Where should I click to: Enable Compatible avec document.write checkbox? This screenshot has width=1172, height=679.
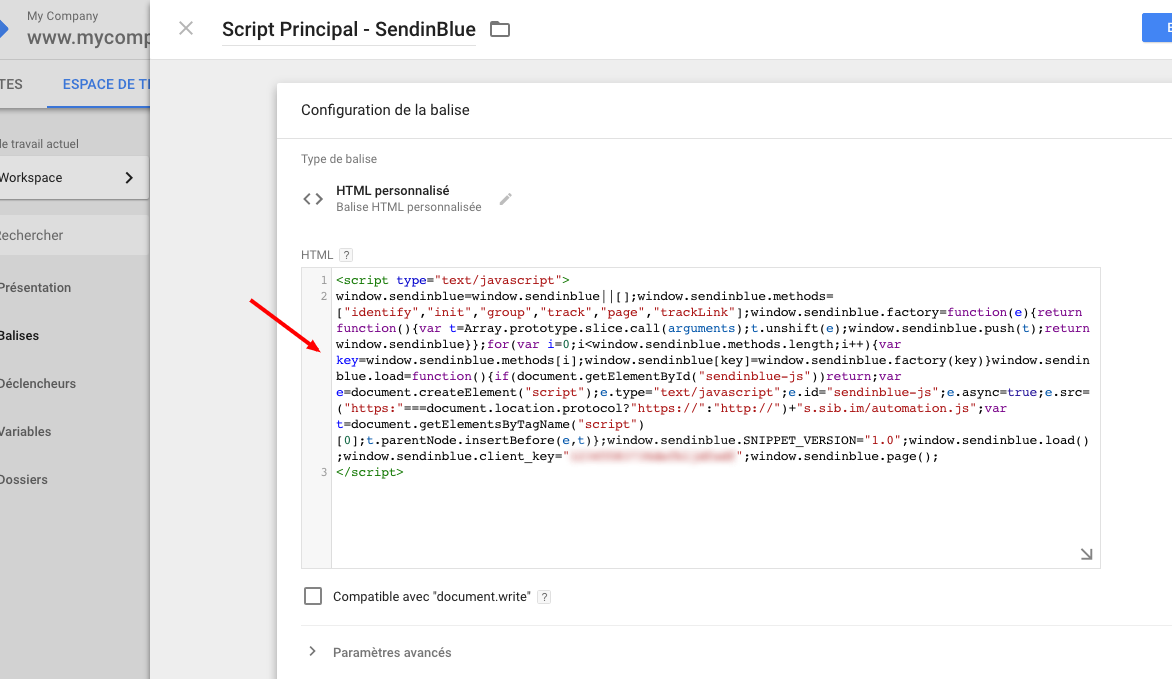click(x=313, y=596)
